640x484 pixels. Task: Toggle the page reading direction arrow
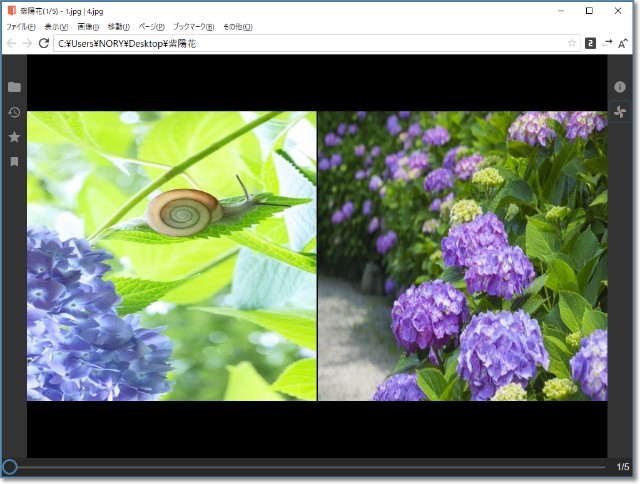607,44
